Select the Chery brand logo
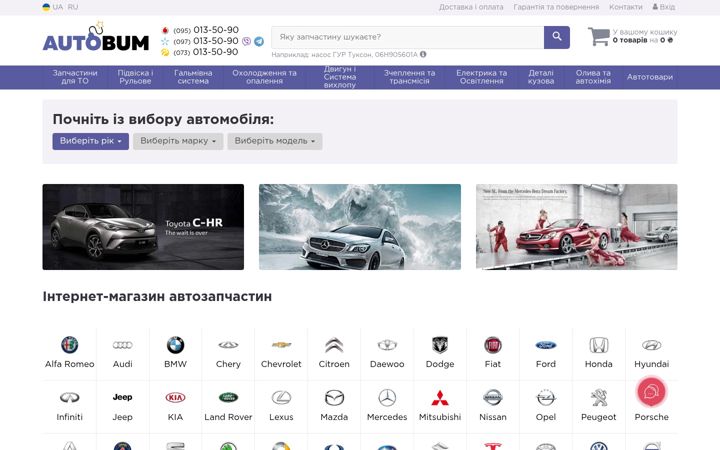 pyautogui.click(x=228, y=345)
